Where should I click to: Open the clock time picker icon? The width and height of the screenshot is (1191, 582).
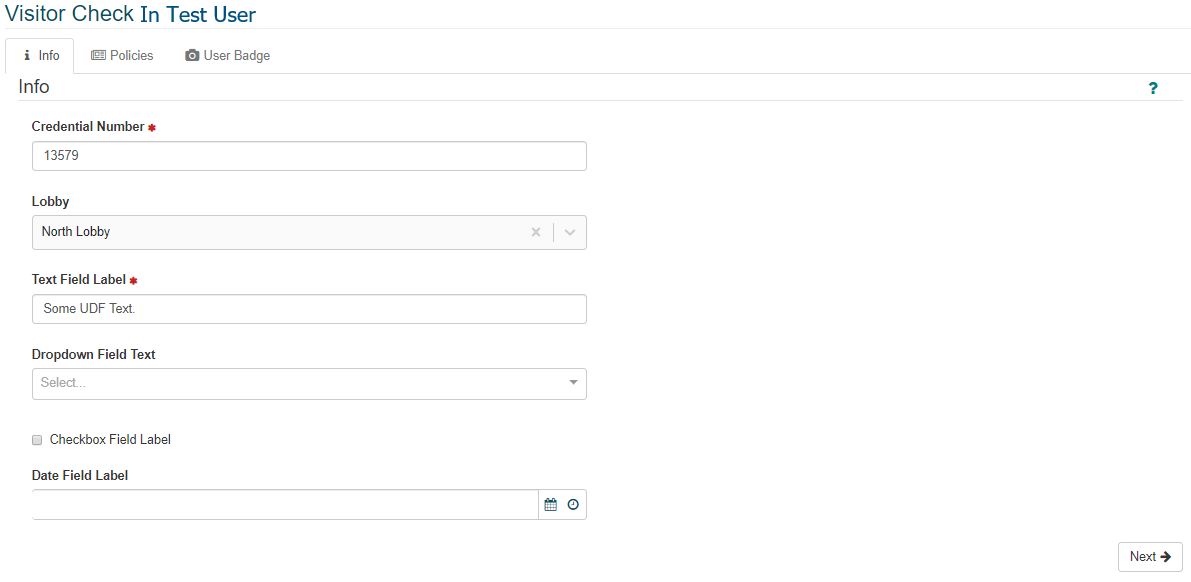(573, 505)
